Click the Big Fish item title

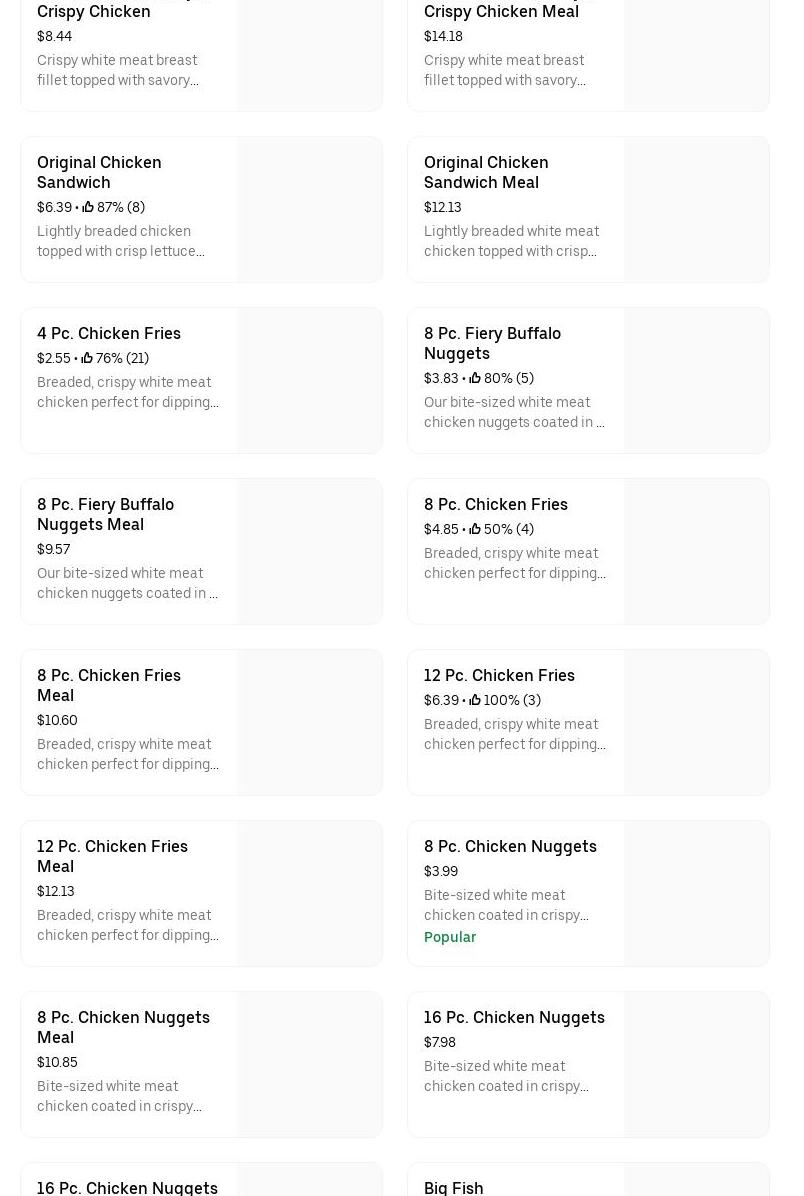tap(453, 1187)
